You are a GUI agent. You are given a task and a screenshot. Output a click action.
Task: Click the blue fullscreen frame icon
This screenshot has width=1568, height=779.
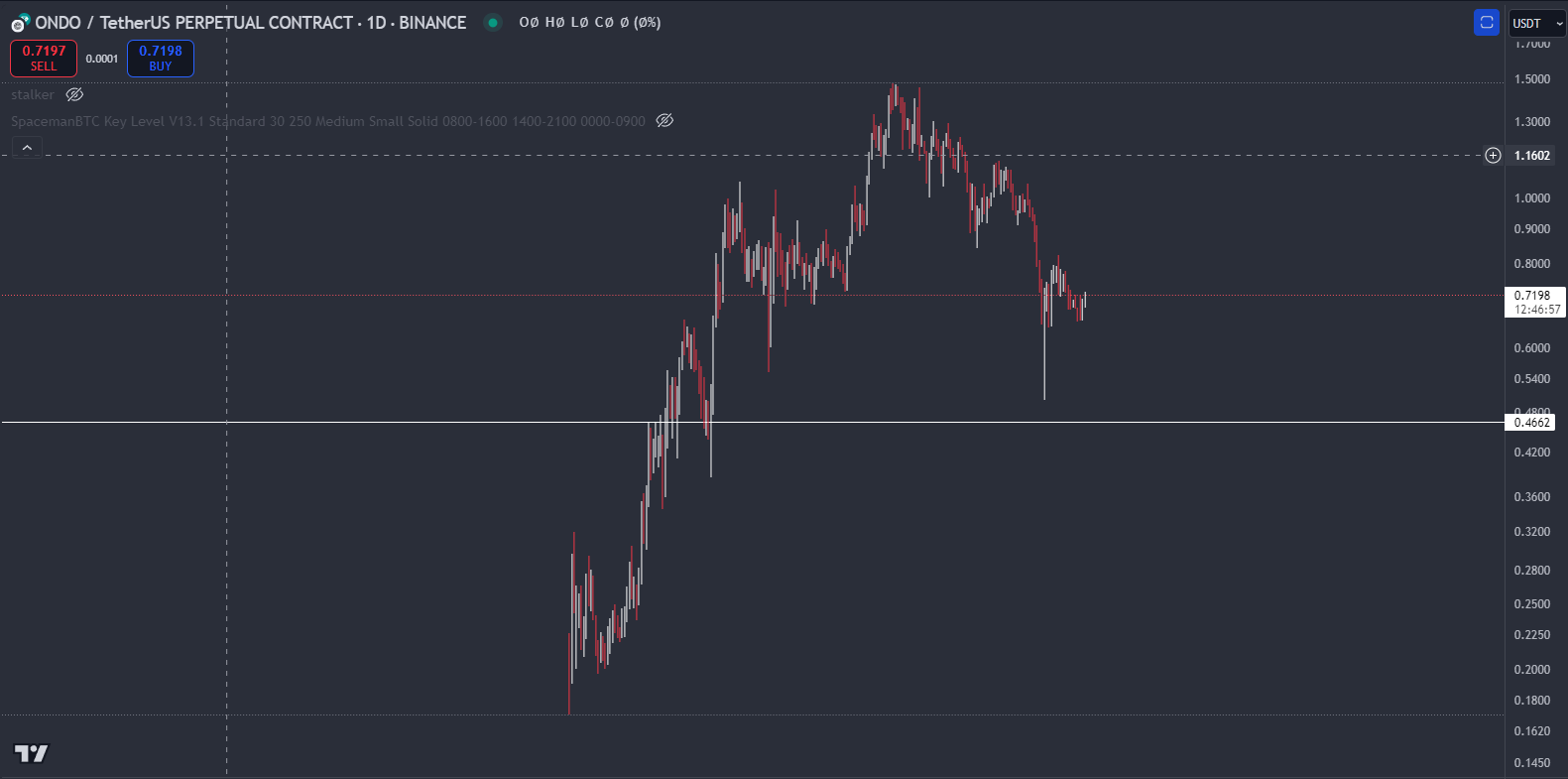[x=1486, y=23]
